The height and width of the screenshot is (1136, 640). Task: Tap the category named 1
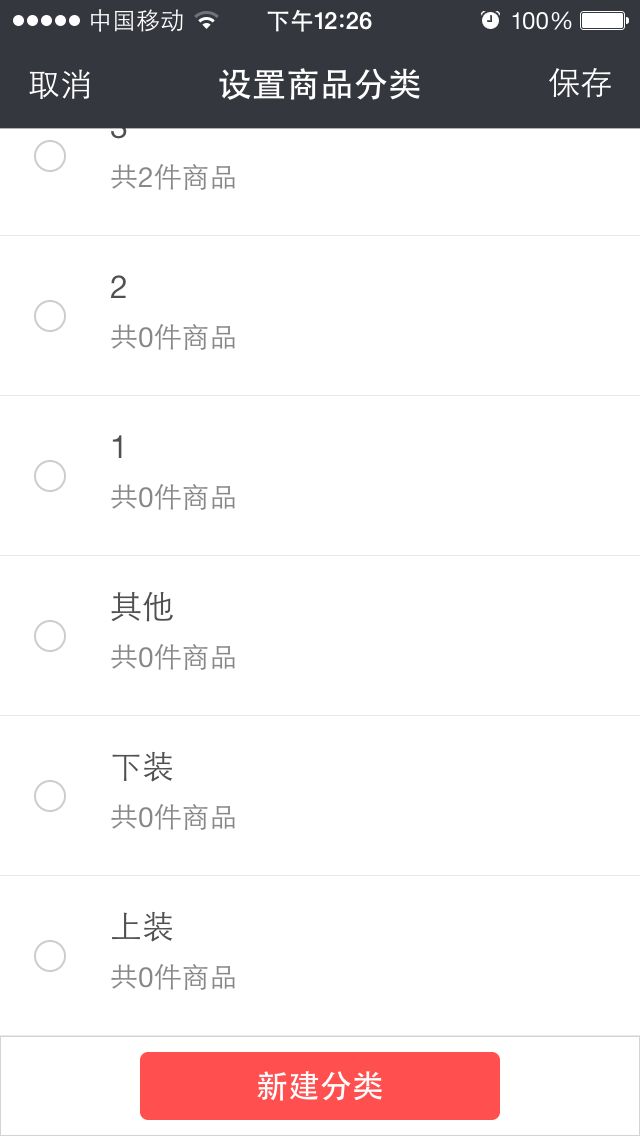[x=119, y=448]
